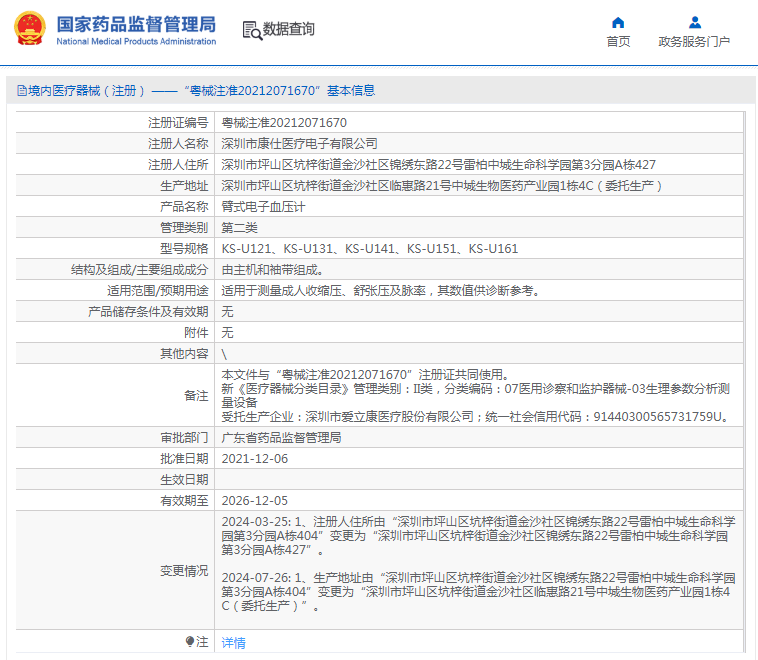The image size is (758, 660).
Task: Select the 2024-03-25 change record
Action: pos(479,536)
